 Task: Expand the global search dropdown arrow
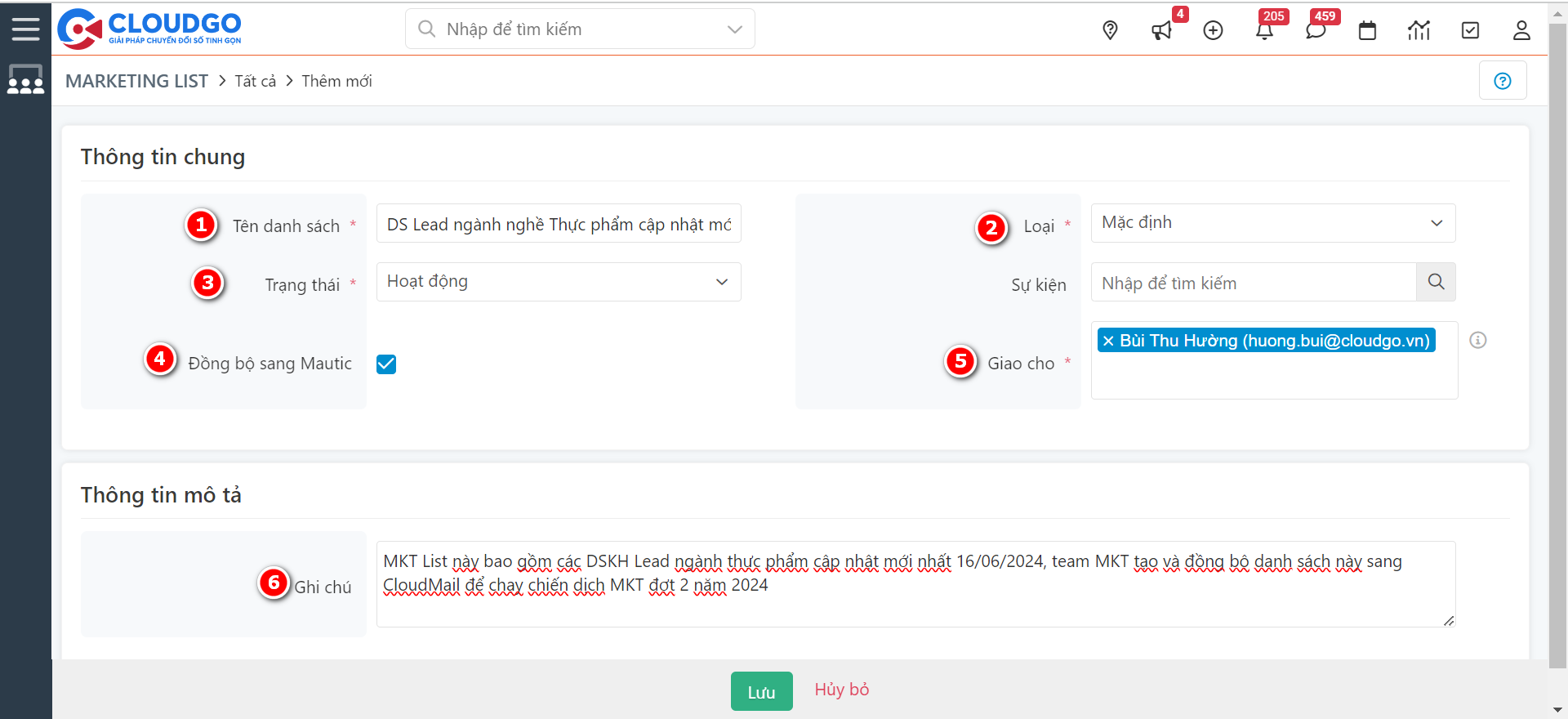pos(734,29)
